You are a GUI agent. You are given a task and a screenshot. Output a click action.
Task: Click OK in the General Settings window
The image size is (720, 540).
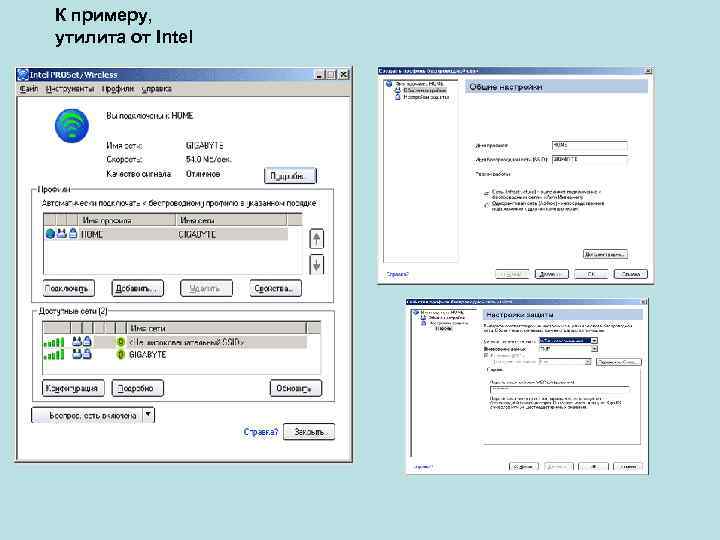click(x=591, y=274)
